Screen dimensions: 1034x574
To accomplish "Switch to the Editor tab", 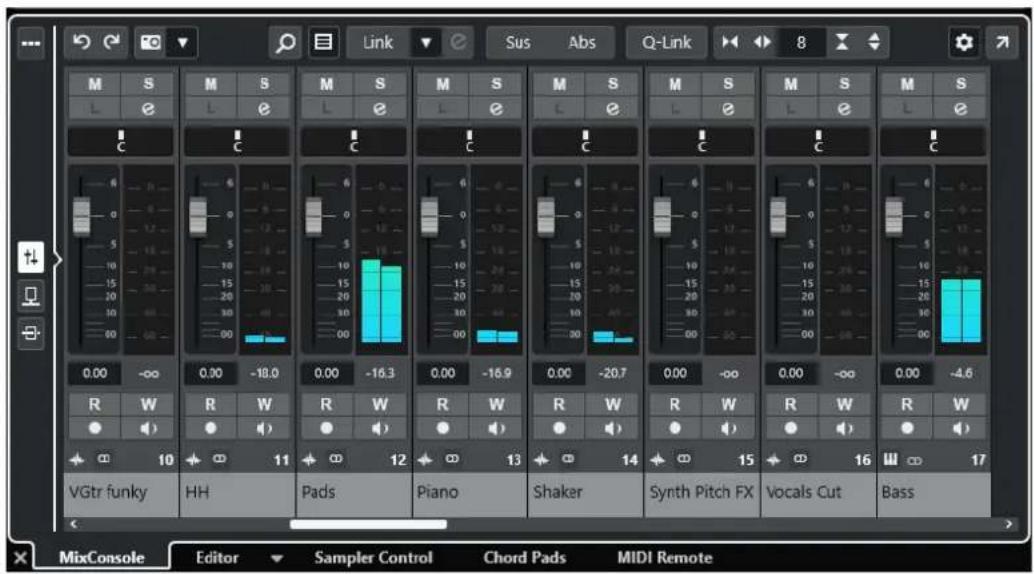I will 217,558.
